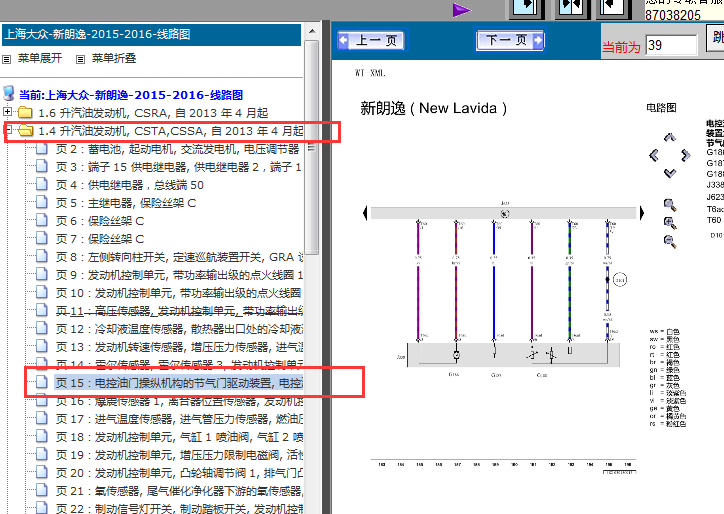
Task: Open 页 19 : 增压压力限制电磁阀
Action: coord(179,455)
